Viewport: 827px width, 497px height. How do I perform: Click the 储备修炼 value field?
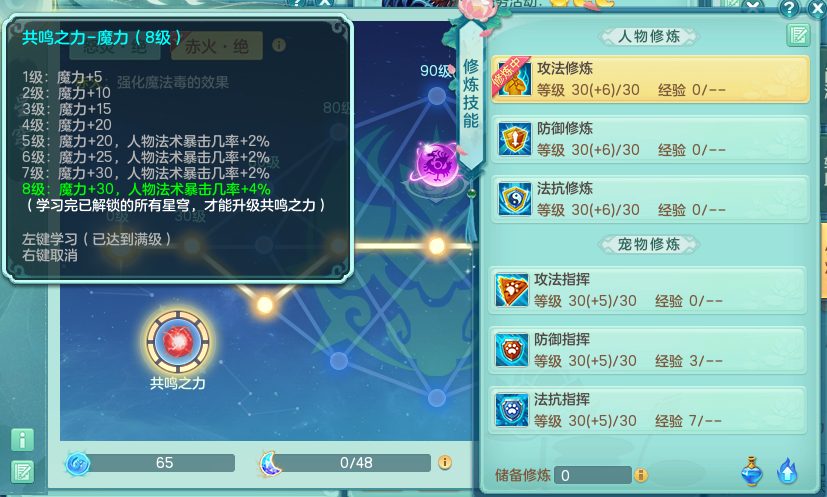(593, 475)
